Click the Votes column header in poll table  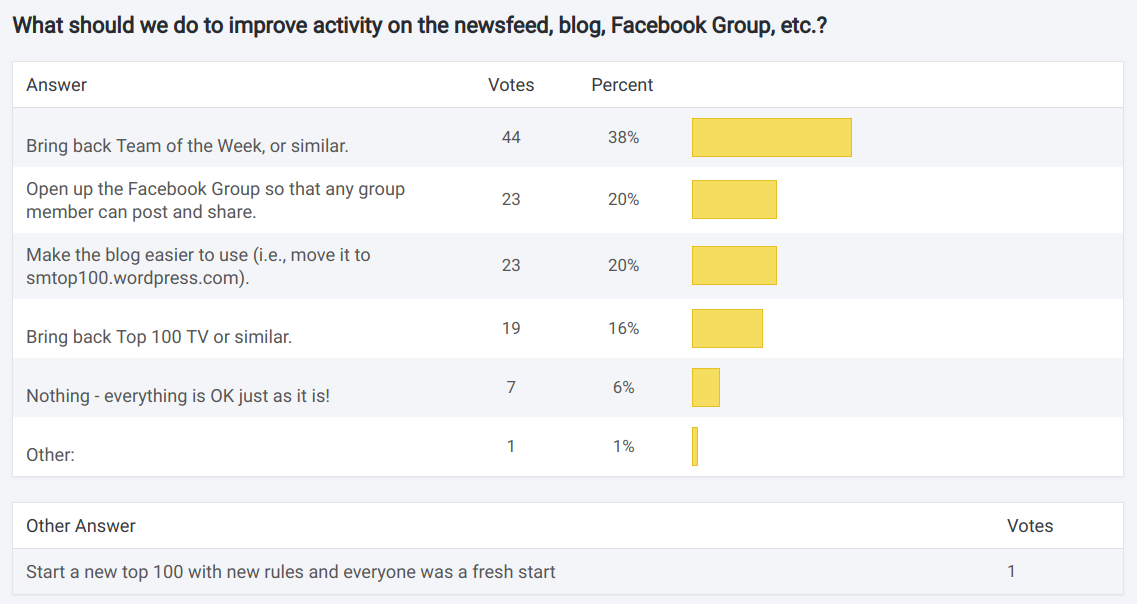point(511,85)
